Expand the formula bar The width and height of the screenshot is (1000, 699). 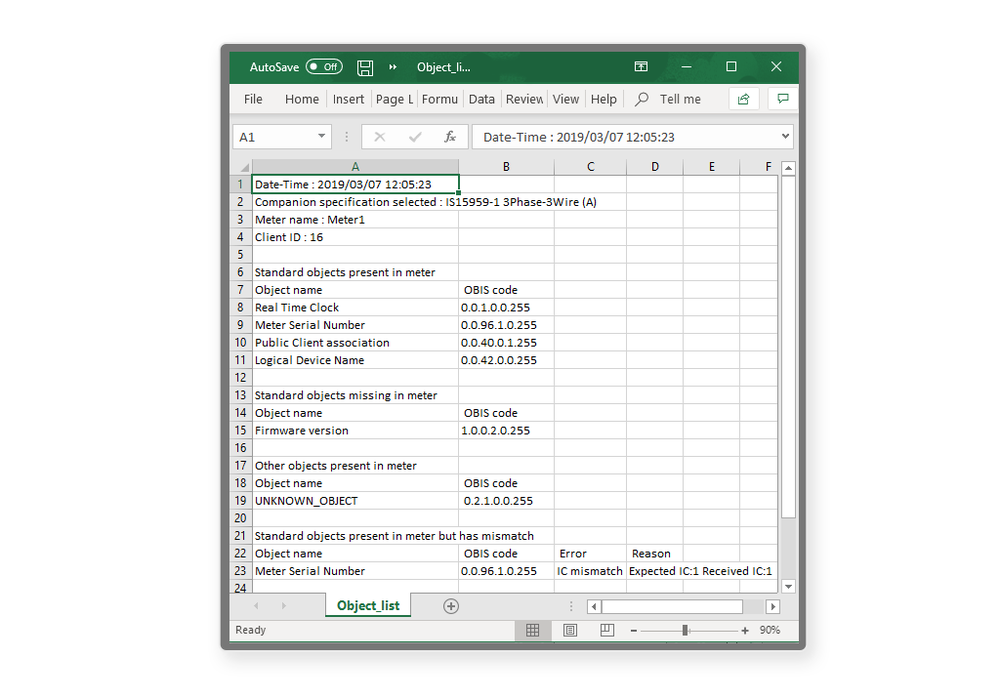click(x=784, y=137)
